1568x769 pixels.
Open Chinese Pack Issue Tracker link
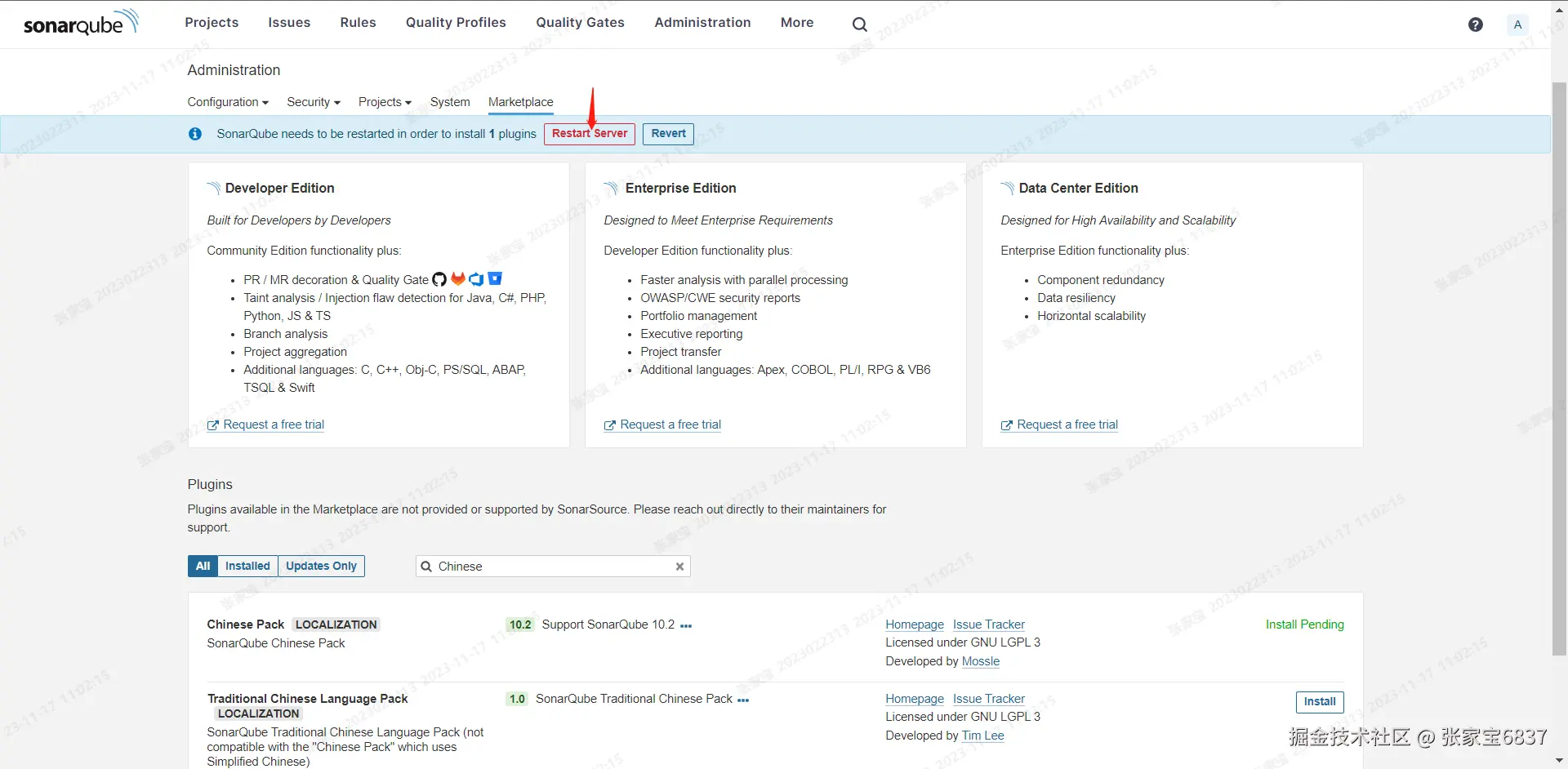[988, 625]
